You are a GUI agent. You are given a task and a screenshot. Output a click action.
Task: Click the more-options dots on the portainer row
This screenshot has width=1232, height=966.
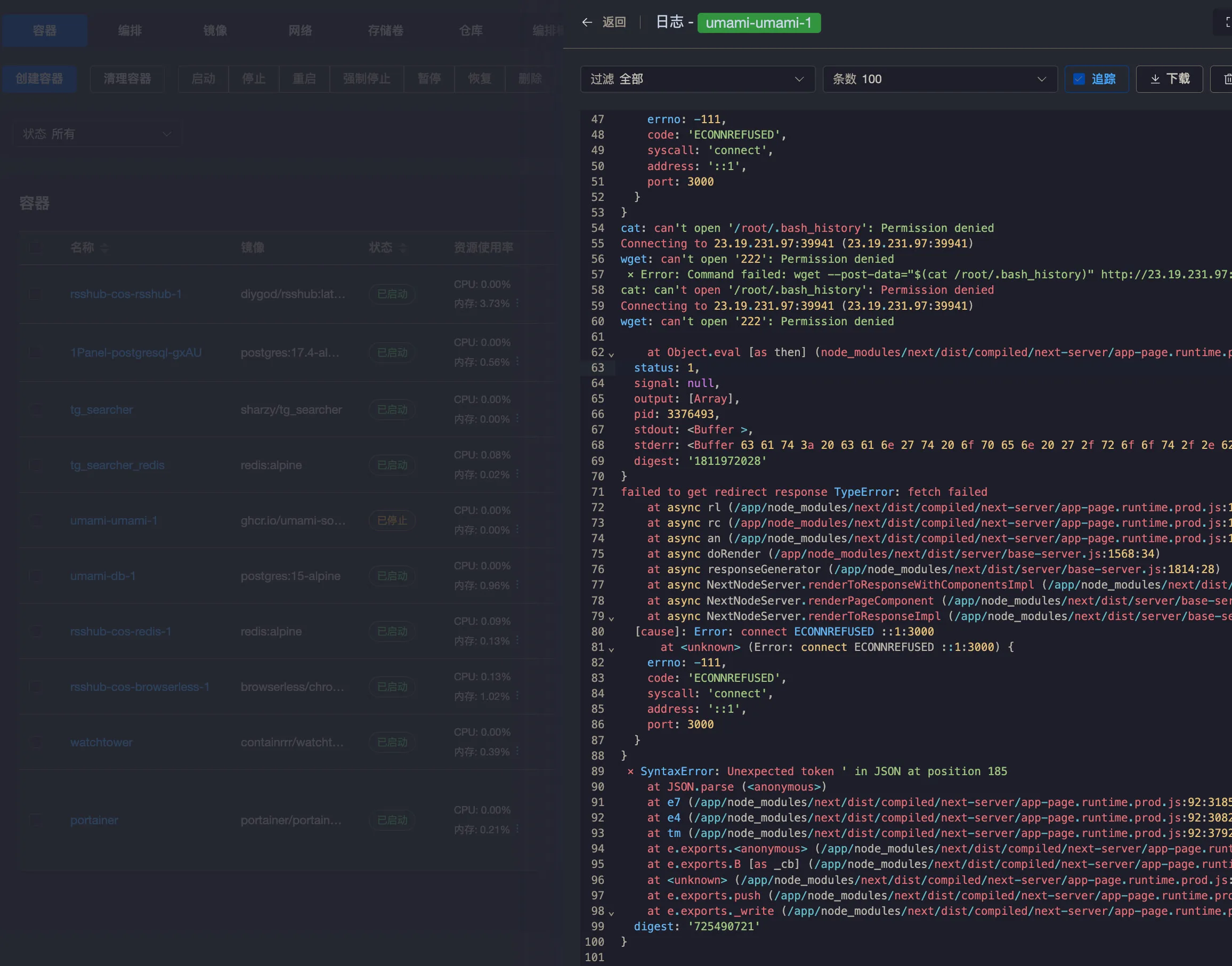click(517, 829)
